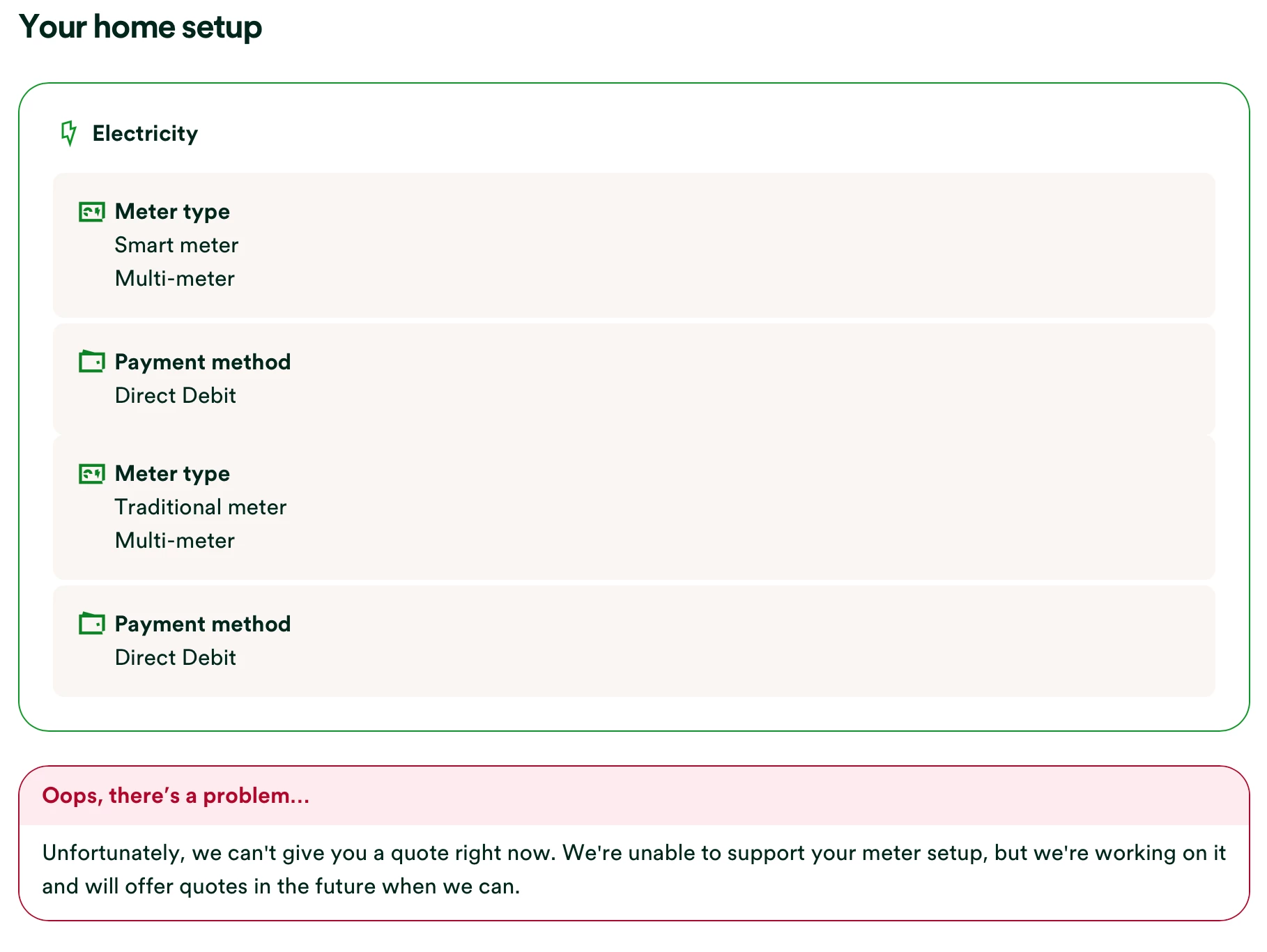Click empty space right of Traditional meter text
Image resolution: width=1267 pixels, height=952 pixels.
coord(697,507)
